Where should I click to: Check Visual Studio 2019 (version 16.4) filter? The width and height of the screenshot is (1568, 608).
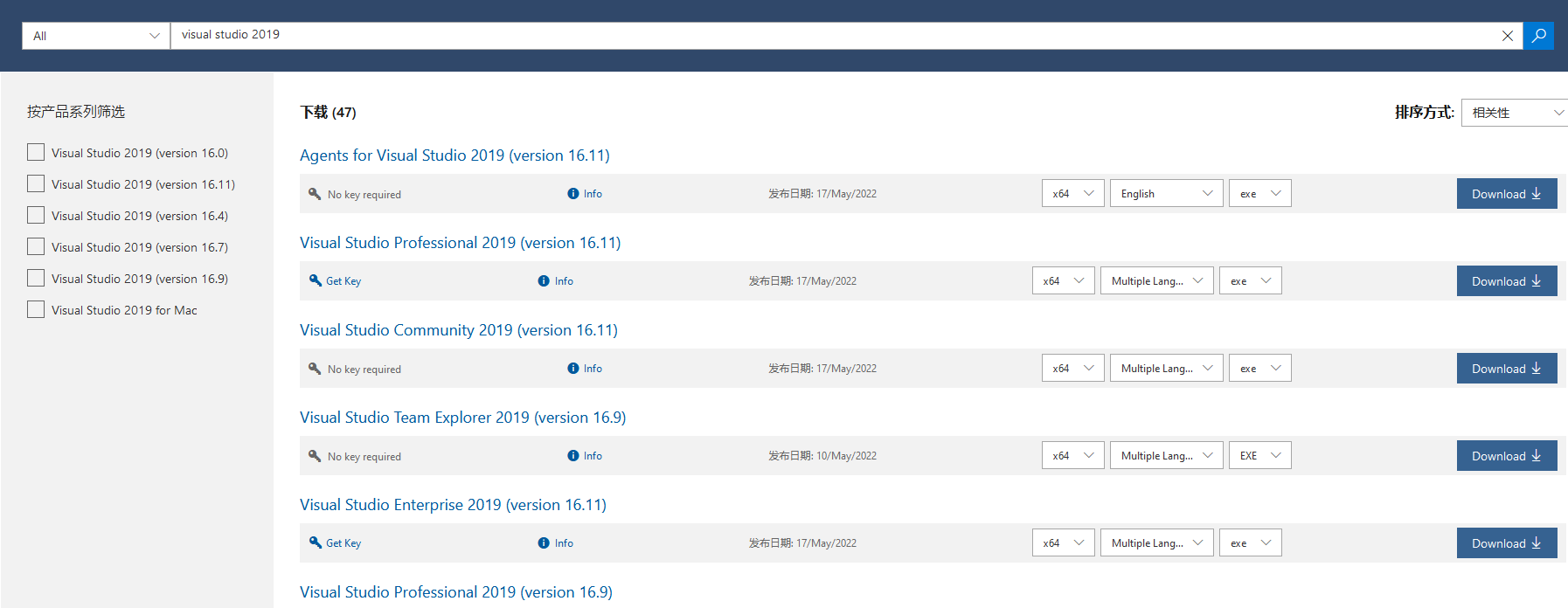pos(36,215)
